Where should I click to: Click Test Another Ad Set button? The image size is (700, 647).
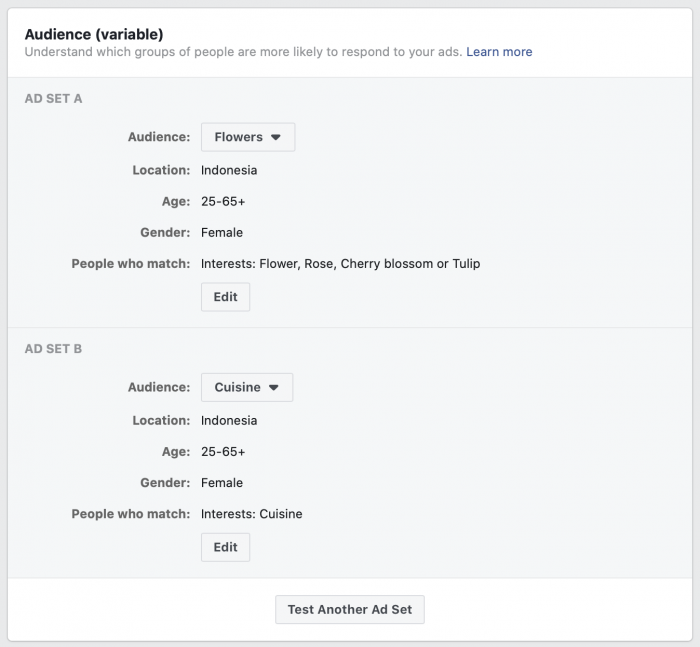(350, 609)
